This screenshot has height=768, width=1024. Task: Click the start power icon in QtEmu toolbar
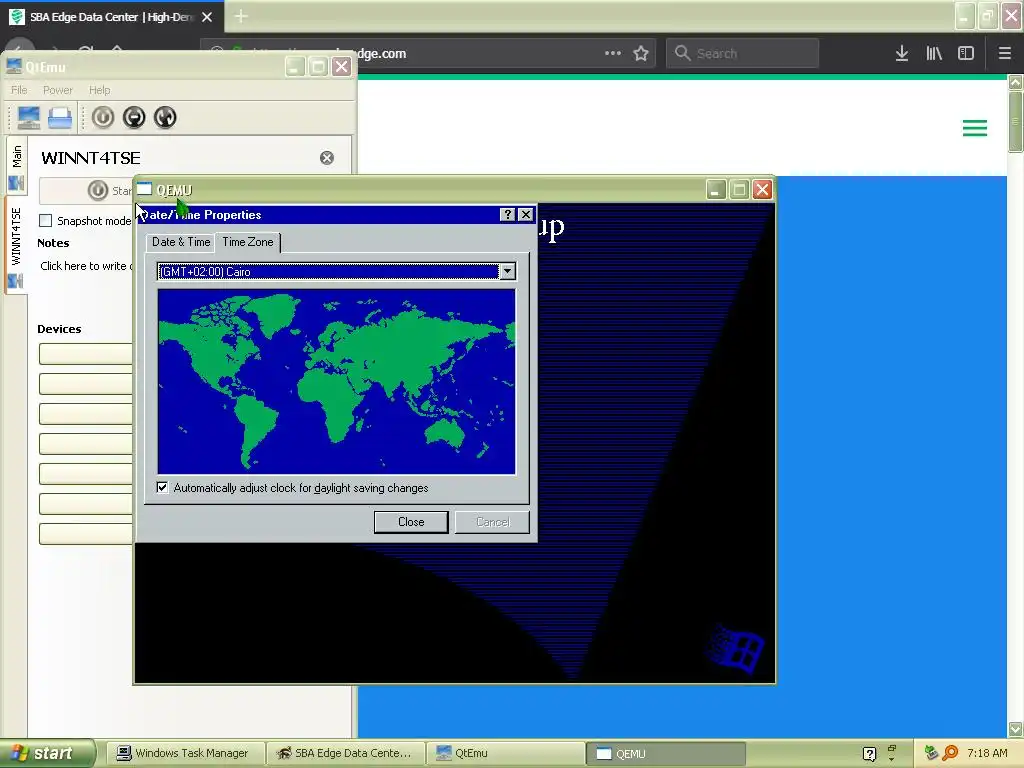tap(103, 118)
